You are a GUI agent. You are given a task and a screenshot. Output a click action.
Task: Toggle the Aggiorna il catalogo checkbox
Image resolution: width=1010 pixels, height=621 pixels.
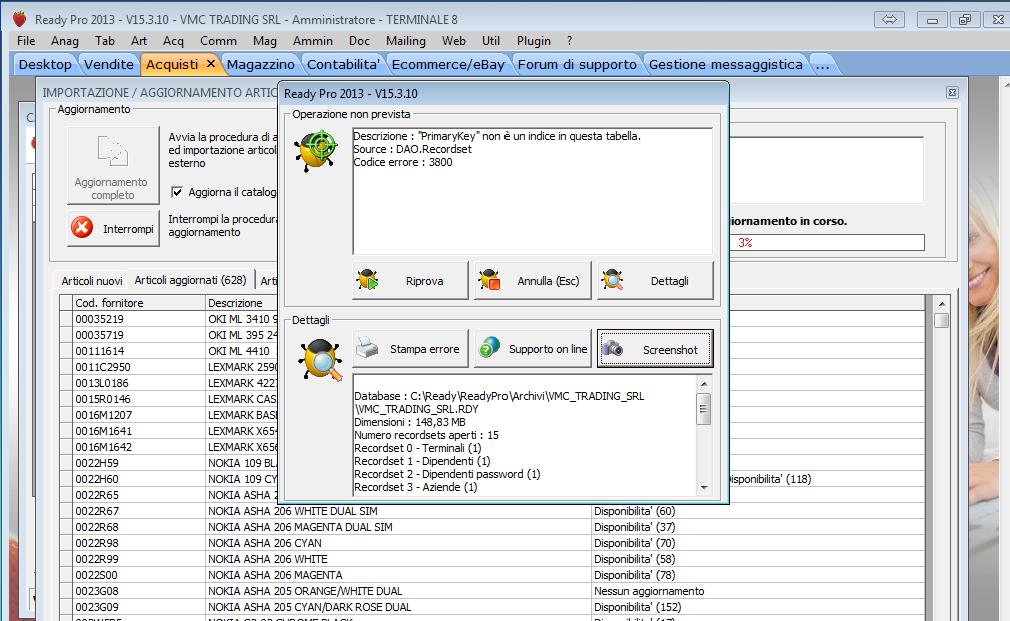click(x=176, y=192)
